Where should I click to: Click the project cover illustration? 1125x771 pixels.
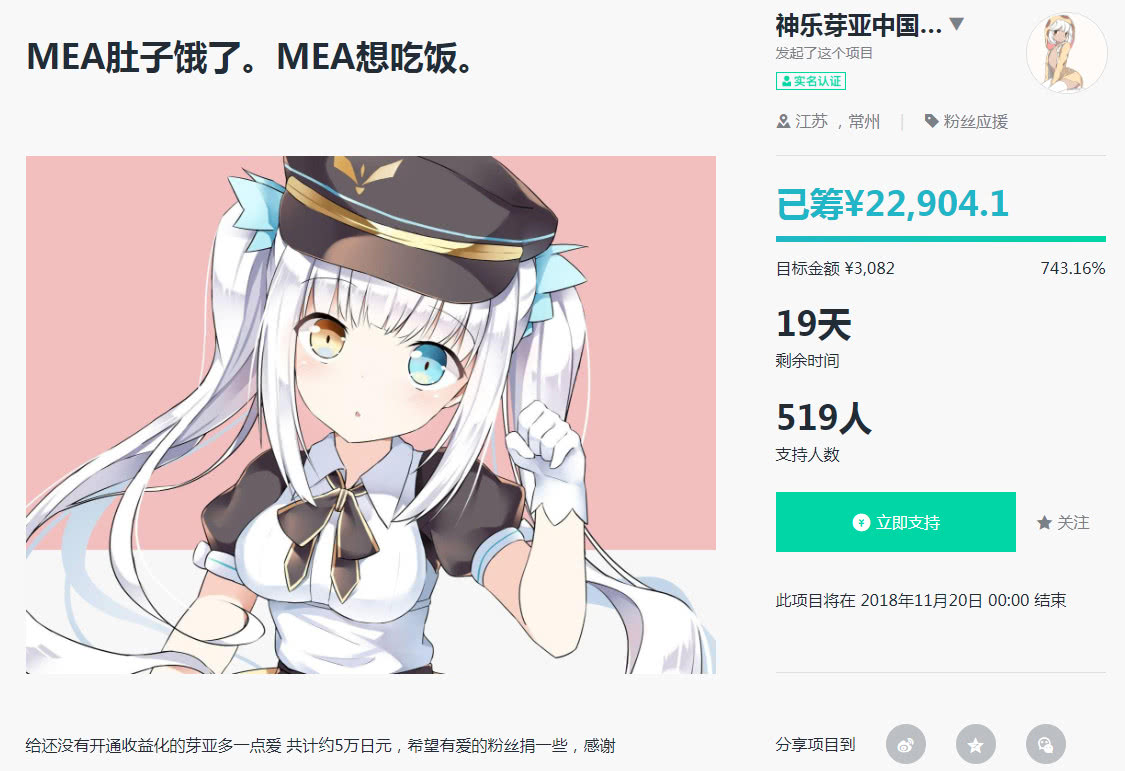tap(371, 415)
